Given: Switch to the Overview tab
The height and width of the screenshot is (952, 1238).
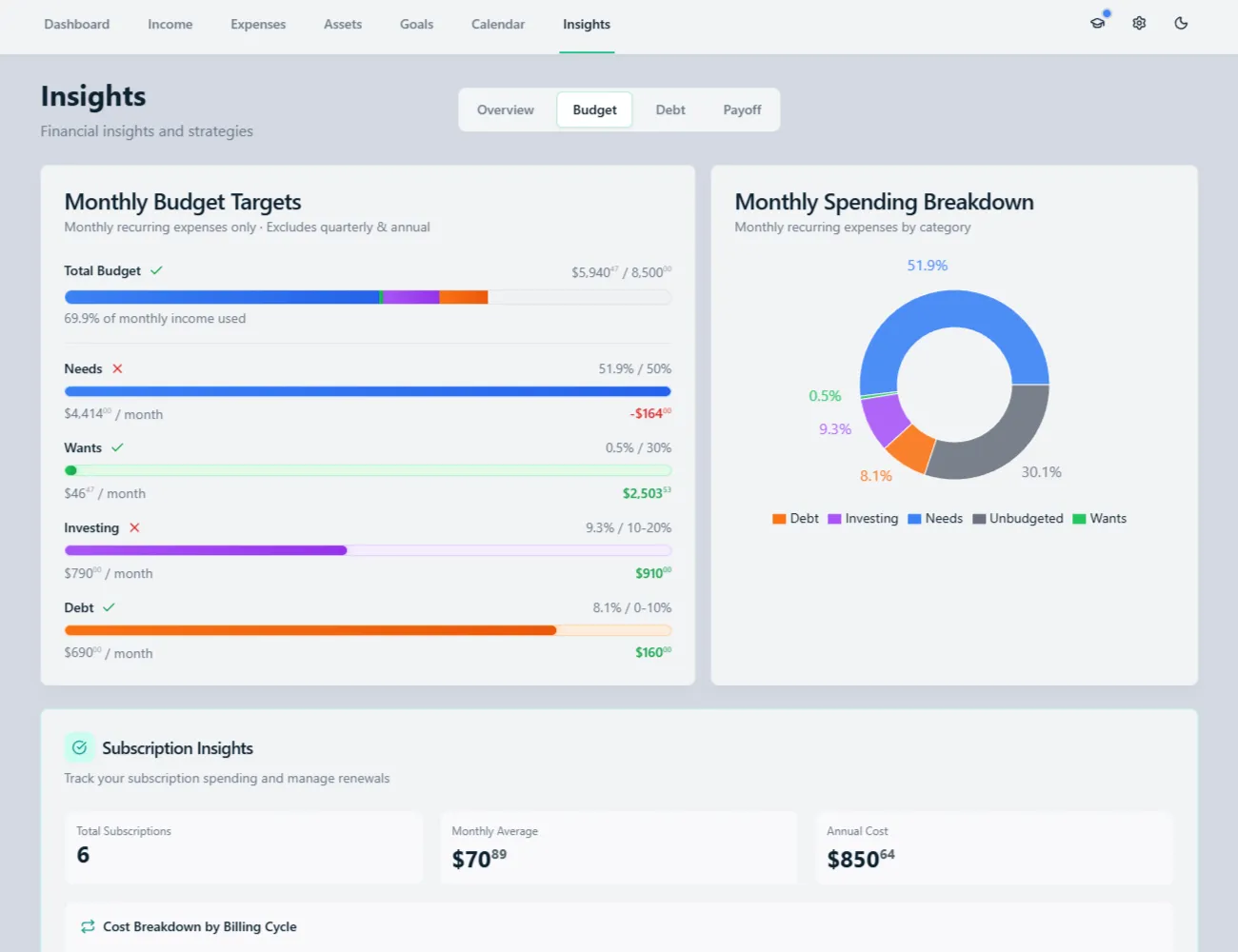Looking at the screenshot, I should click(x=506, y=109).
